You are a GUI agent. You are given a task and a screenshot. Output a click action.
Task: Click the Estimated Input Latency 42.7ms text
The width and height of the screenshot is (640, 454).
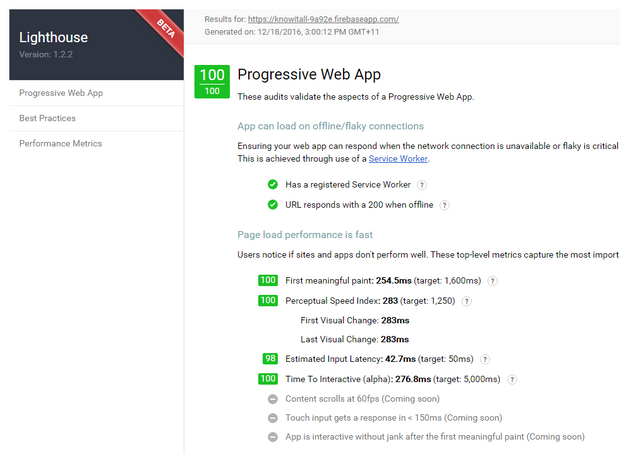point(379,359)
